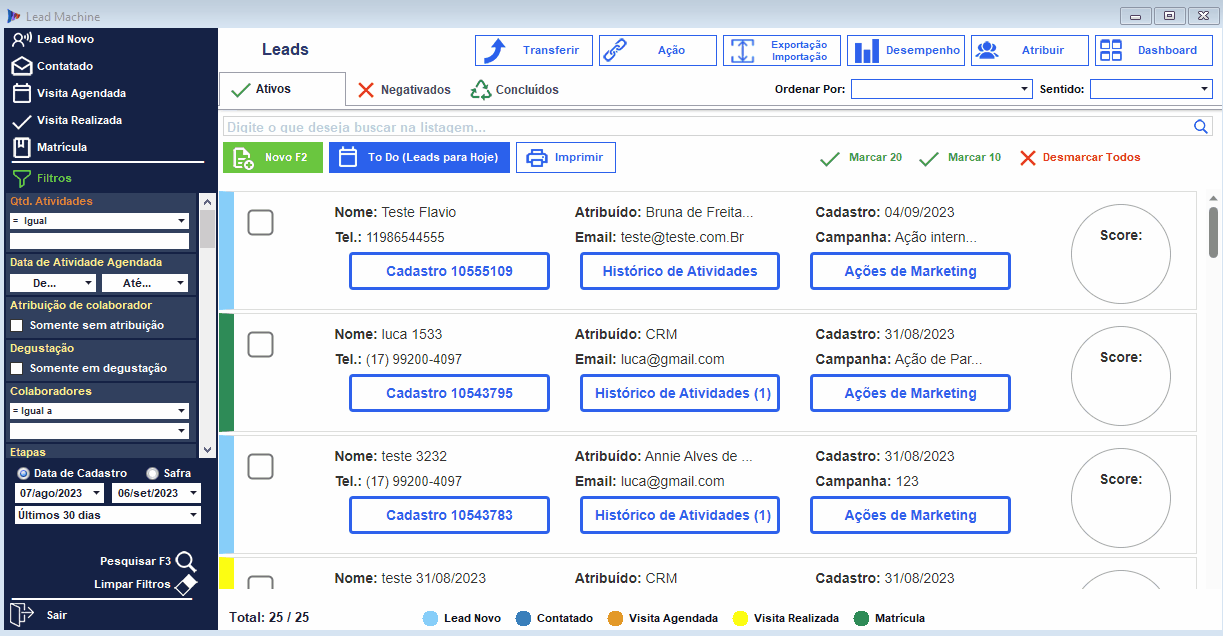Click the Sair exit door icon
Image resolution: width=1223 pixels, height=636 pixels.
(x=22, y=614)
